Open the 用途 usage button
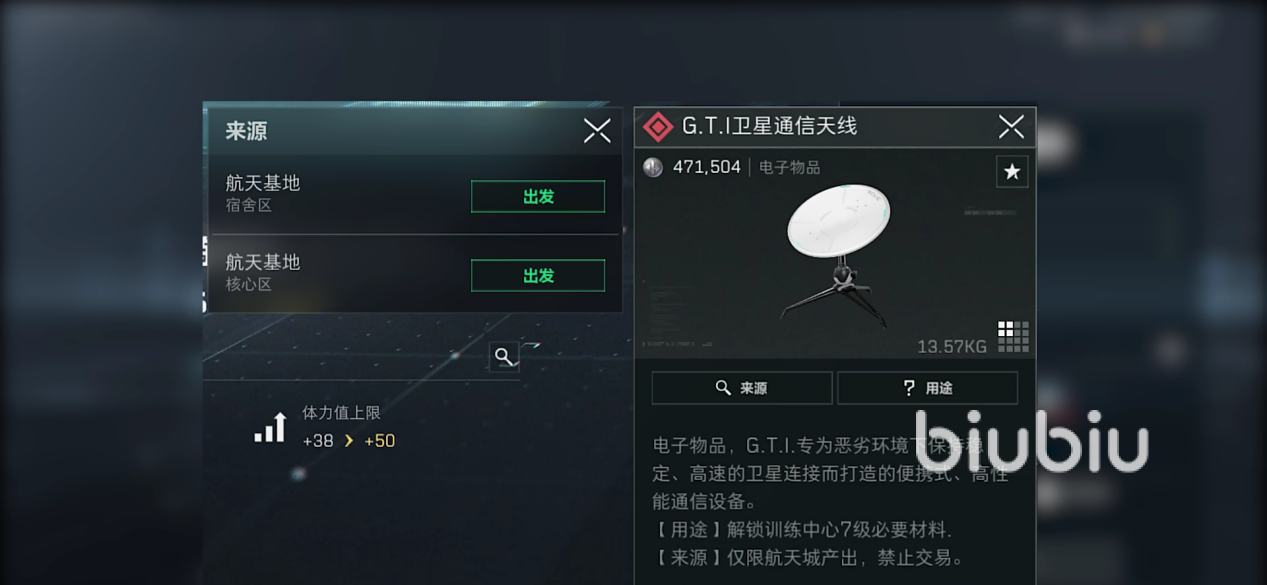 point(927,388)
